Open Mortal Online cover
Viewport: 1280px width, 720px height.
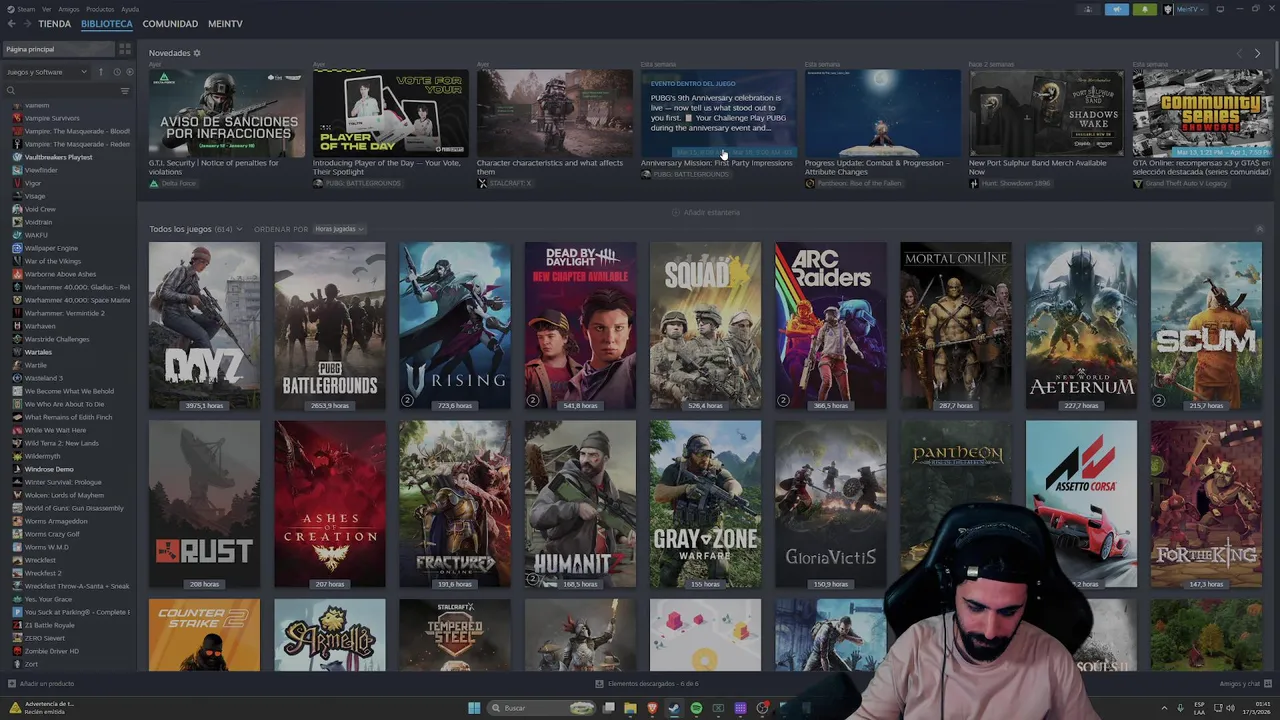pyautogui.click(x=956, y=326)
